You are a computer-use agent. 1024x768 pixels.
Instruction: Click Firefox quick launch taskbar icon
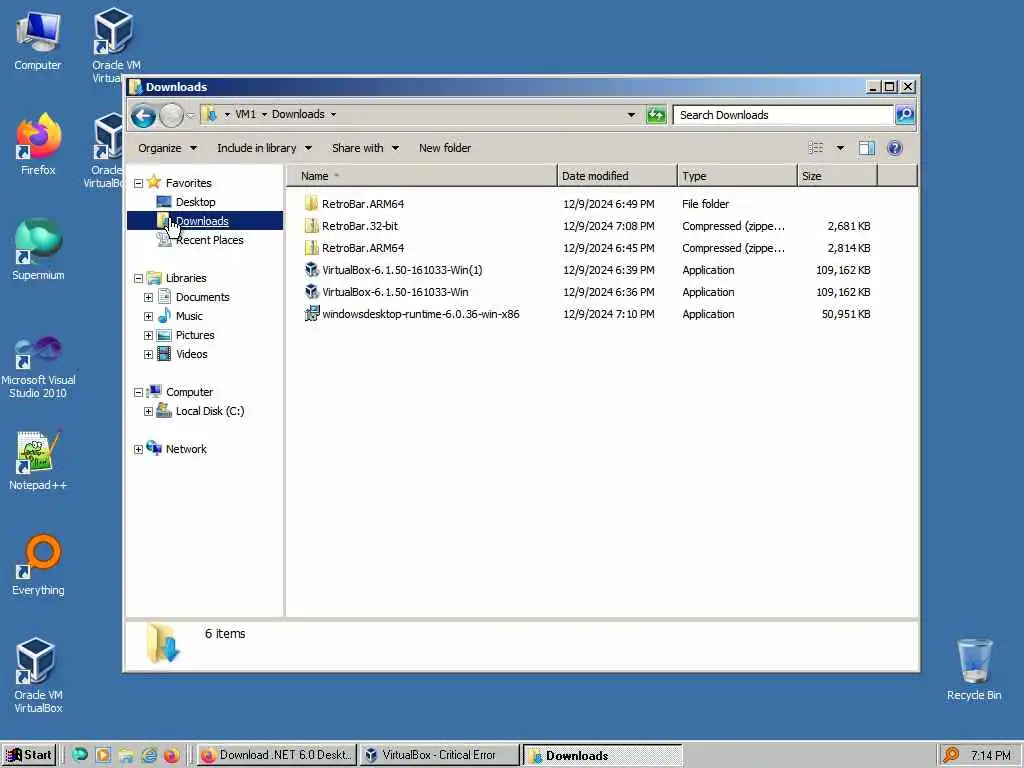coord(172,755)
